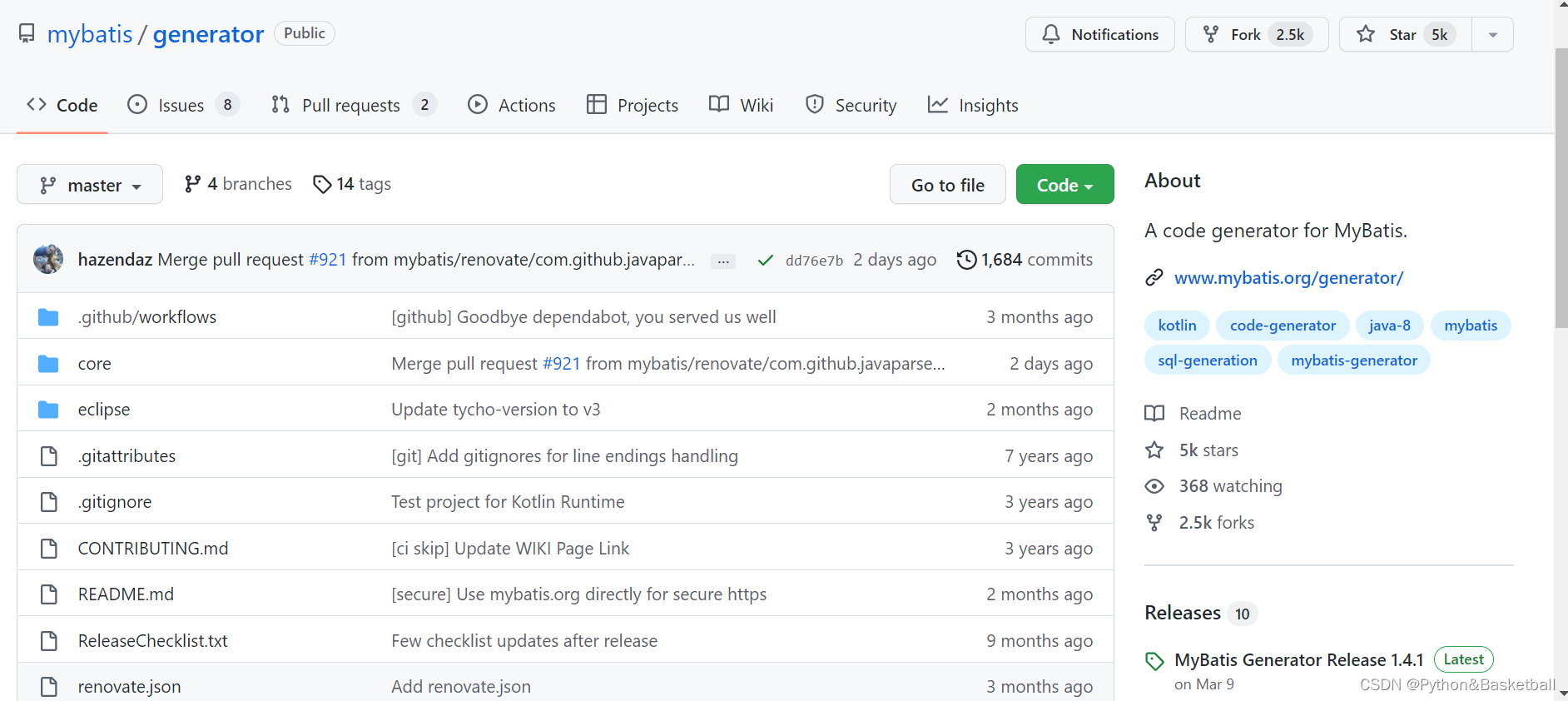Viewport: 1568px width, 701px height.
Task: Click the Notifications button
Action: [x=1100, y=34]
